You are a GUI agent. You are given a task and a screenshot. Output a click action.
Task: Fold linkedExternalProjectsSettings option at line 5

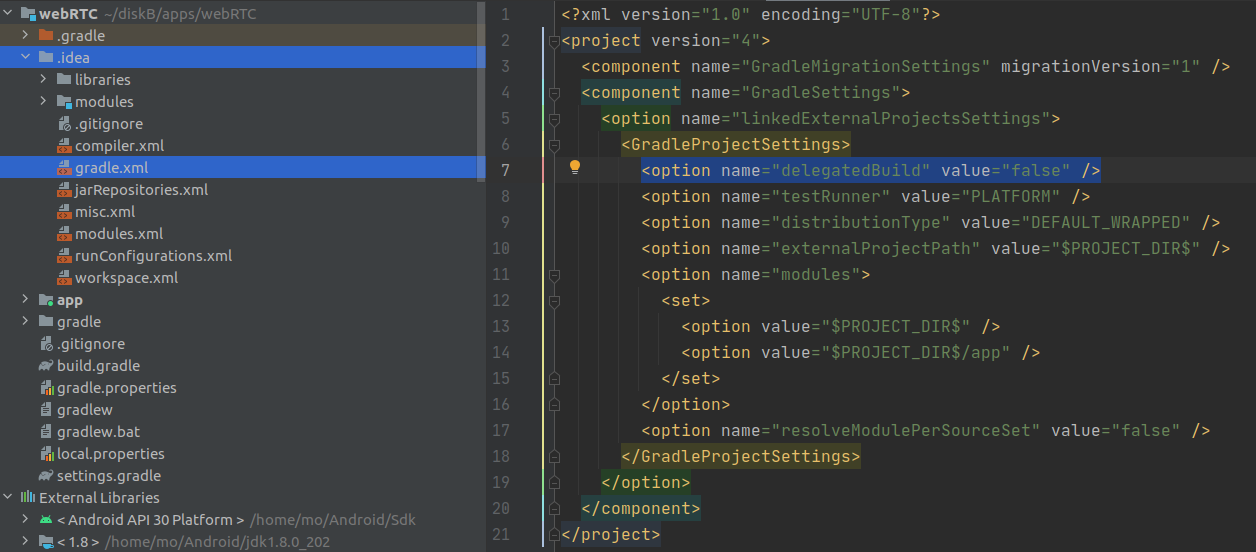tap(553, 119)
